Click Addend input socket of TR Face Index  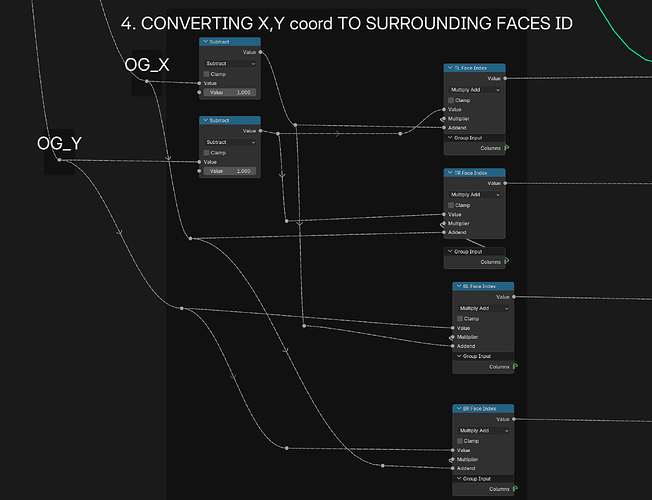point(444,232)
